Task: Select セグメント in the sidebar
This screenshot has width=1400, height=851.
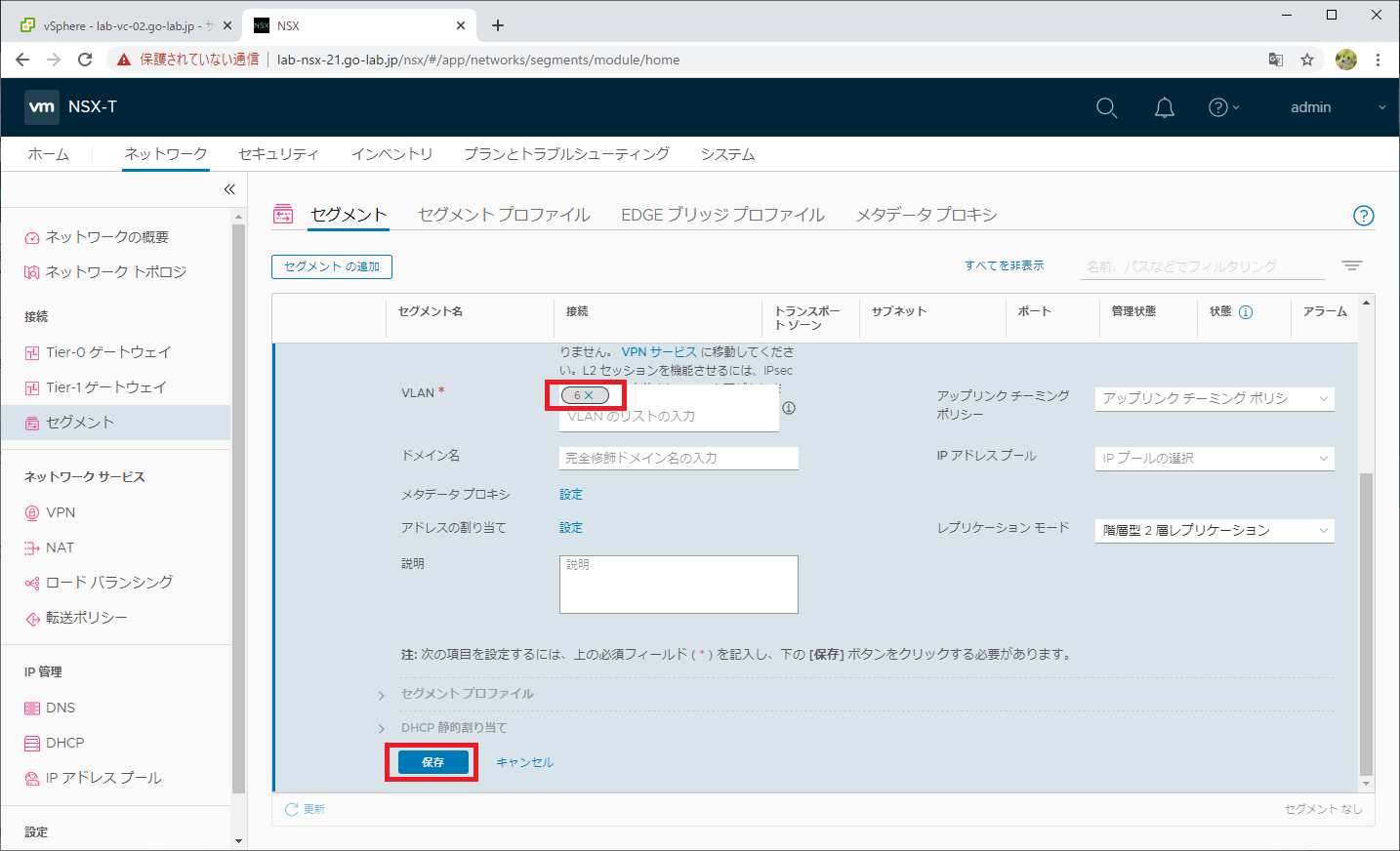Action: (115, 423)
